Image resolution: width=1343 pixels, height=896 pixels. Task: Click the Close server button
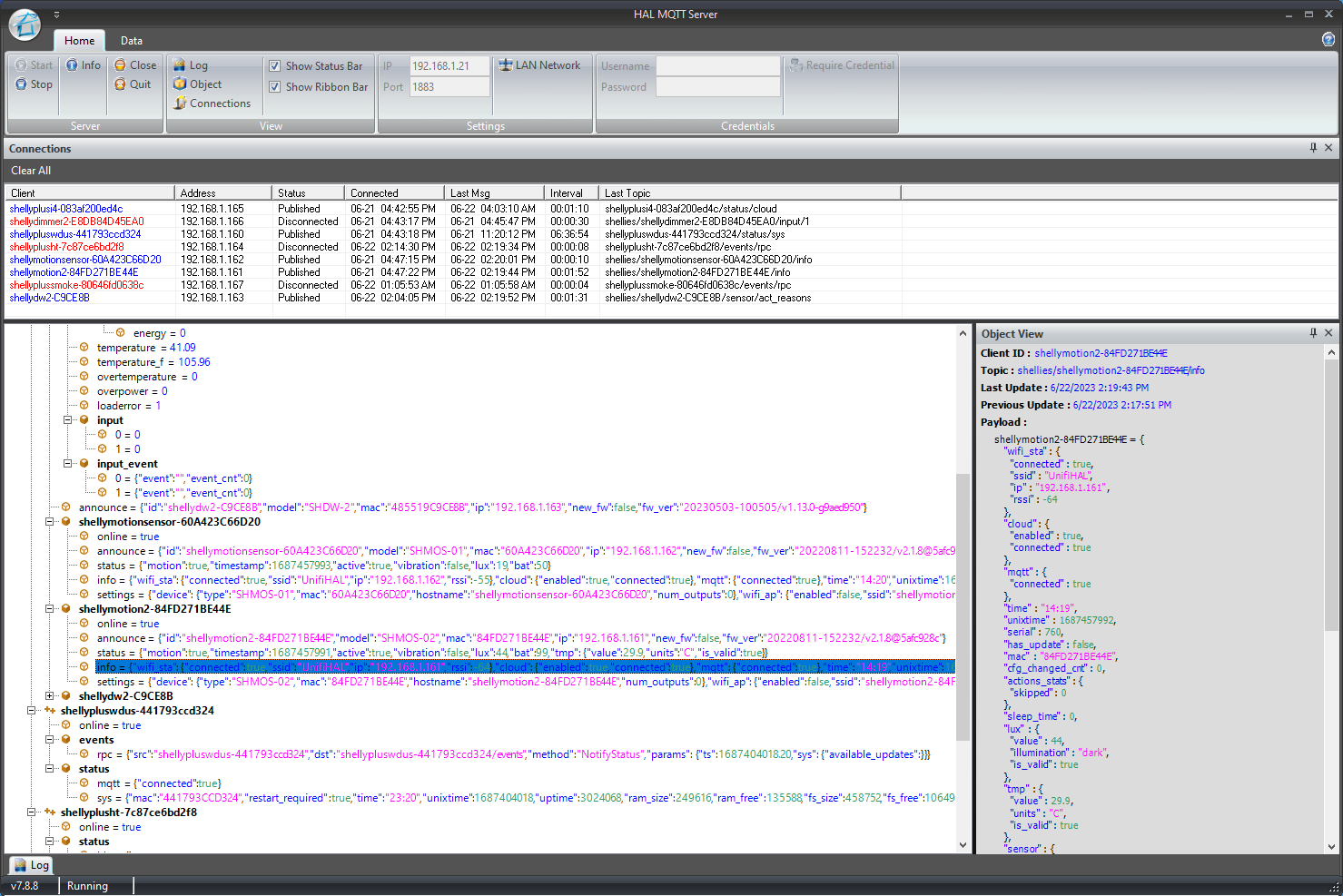coord(135,65)
